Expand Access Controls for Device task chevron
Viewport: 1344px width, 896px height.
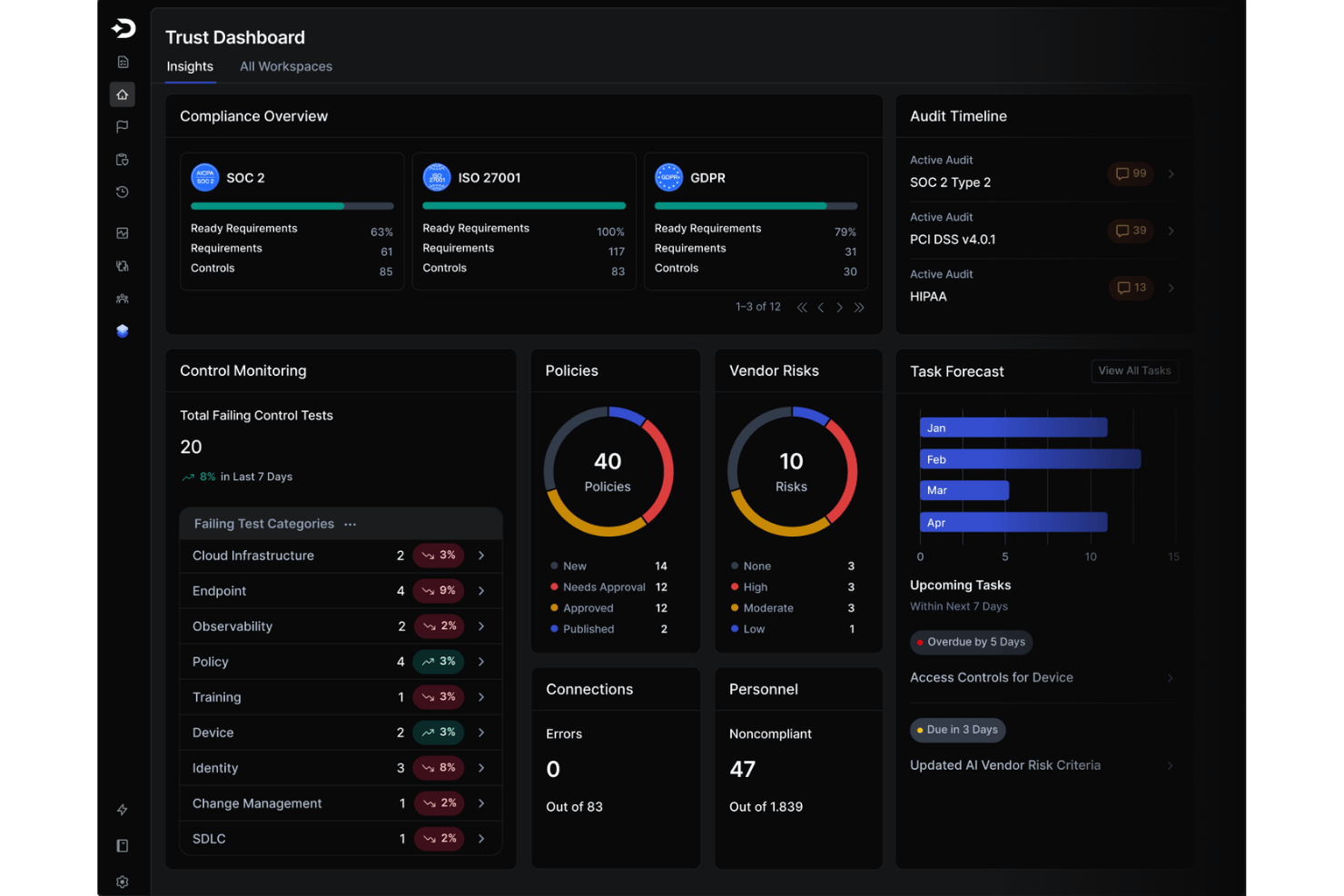click(x=1170, y=678)
